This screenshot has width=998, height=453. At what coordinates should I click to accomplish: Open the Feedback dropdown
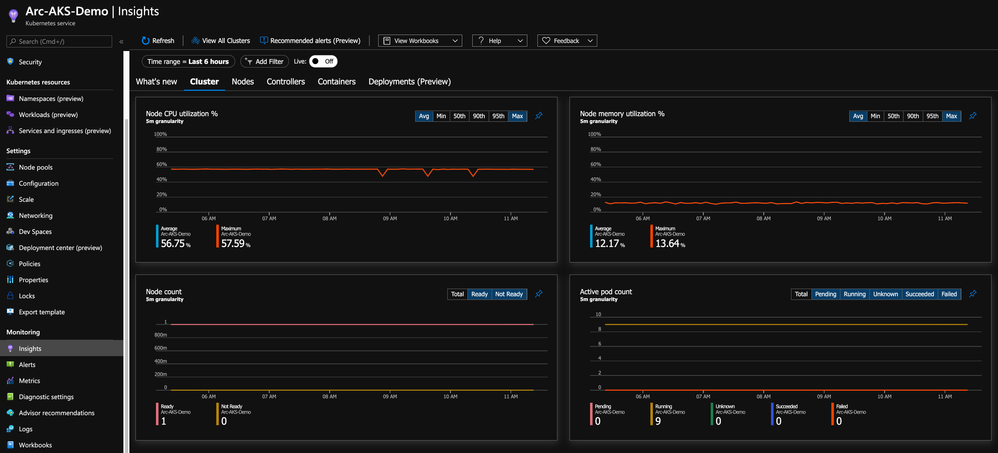567,41
